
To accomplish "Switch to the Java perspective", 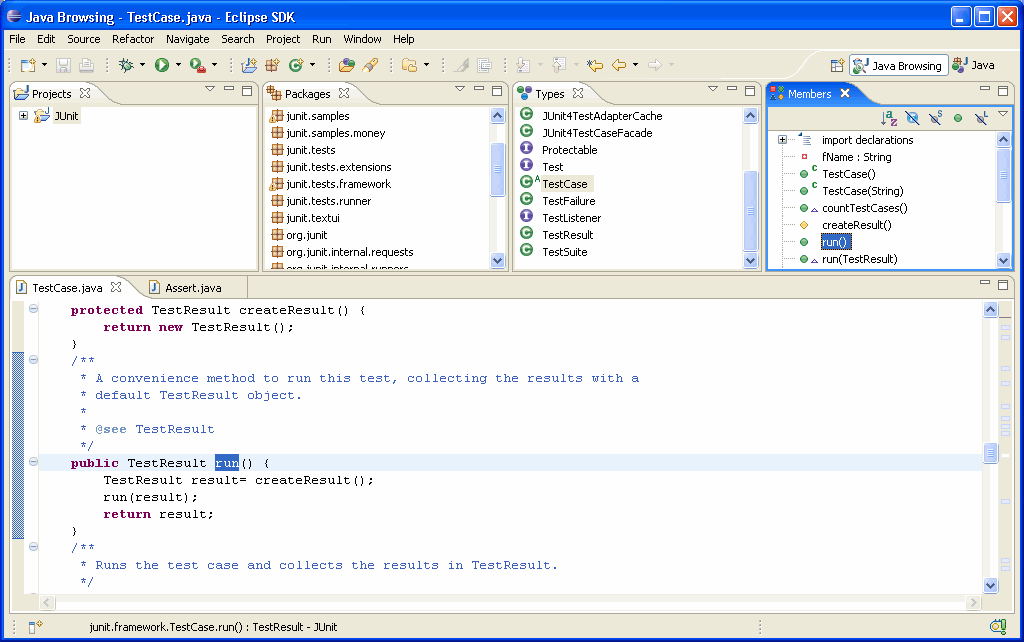I will (x=974, y=65).
